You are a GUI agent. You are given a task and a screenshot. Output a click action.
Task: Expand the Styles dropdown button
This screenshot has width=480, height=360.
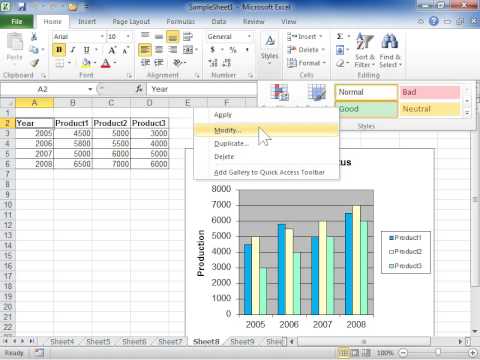point(269,50)
